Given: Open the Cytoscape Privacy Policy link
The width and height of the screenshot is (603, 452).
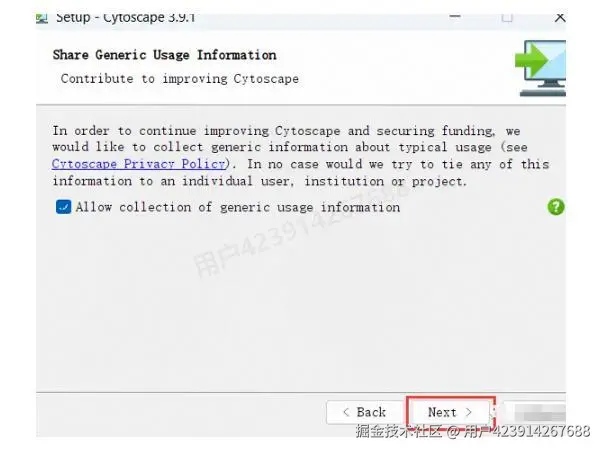Looking at the screenshot, I should (138, 164).
